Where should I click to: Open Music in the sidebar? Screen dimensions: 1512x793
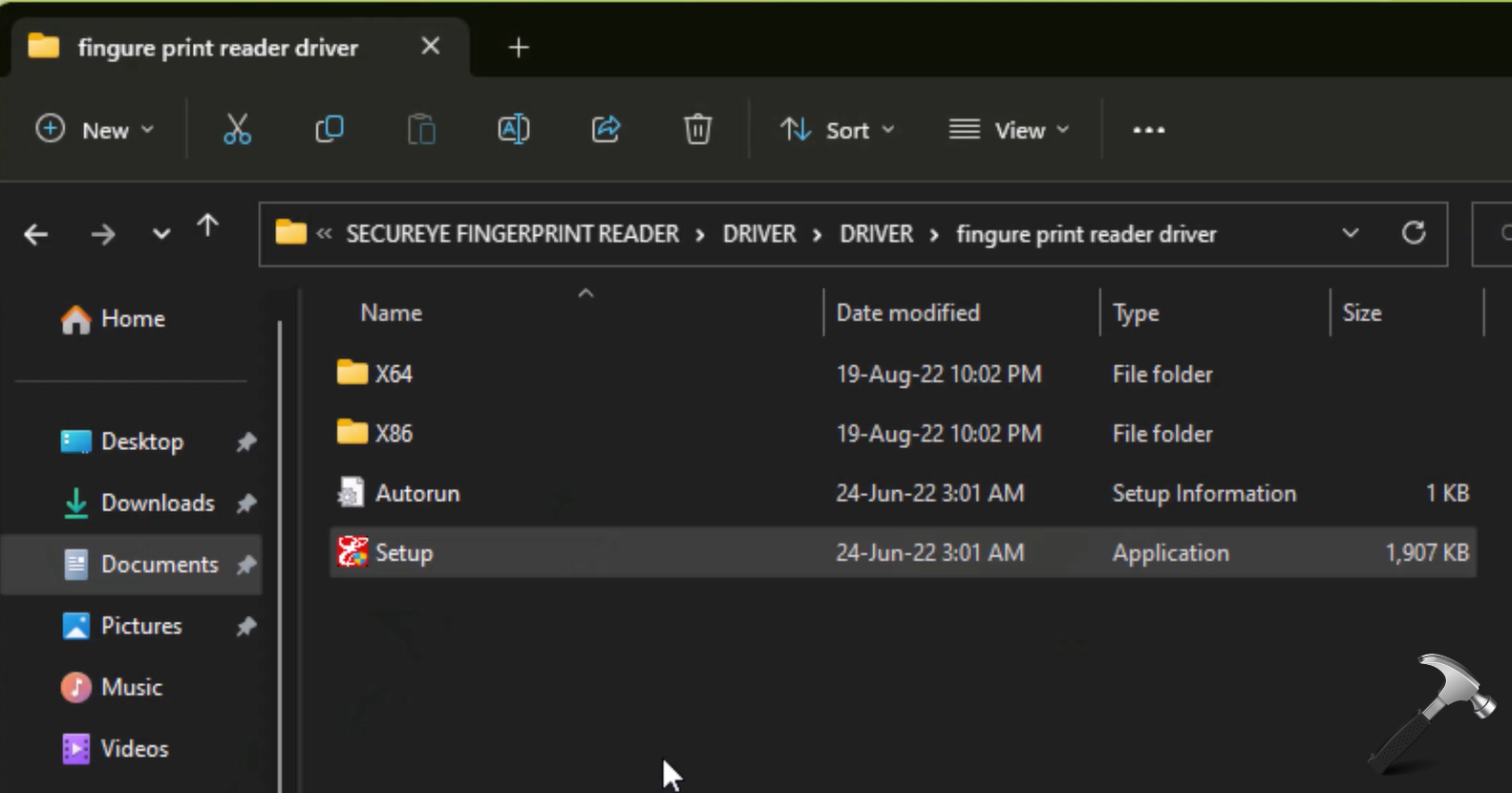tap(132, 687)
